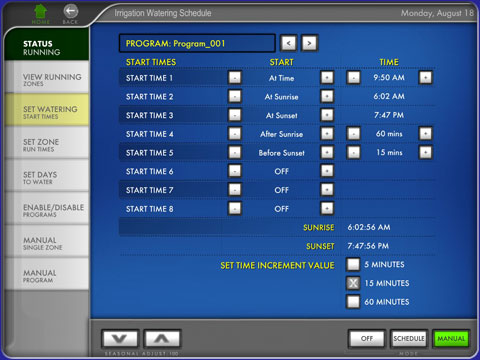
Task: Click the SUNRISE label
Action: pyautogui.click(x=319, y=227)
